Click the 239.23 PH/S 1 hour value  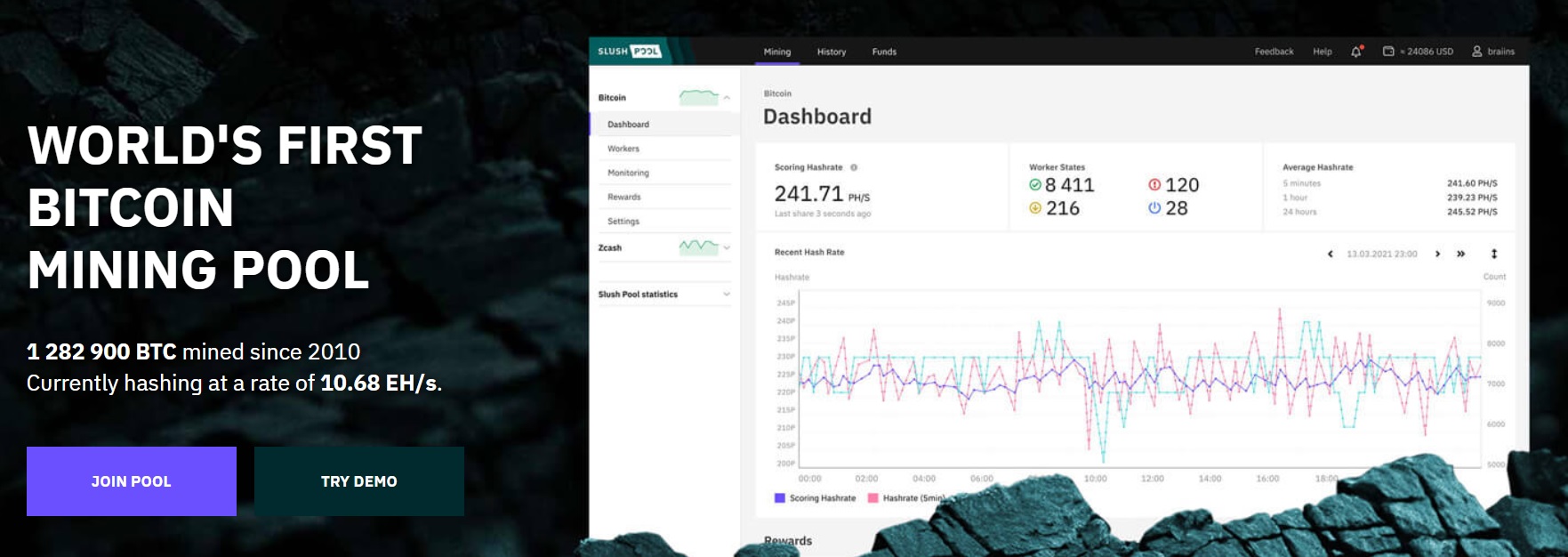(1472, 198)
